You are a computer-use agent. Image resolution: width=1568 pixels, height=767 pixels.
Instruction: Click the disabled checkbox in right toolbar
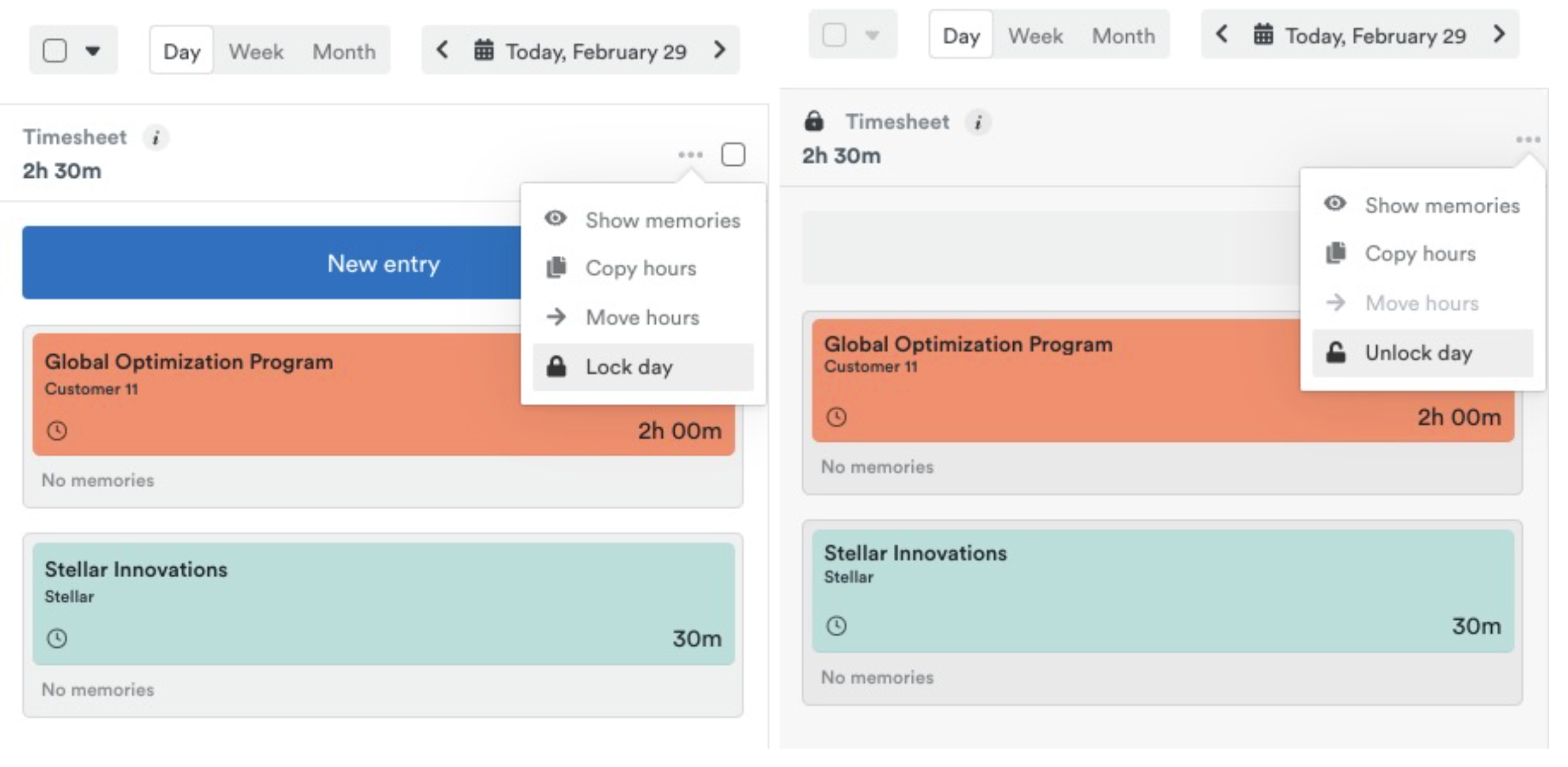pyautogui.click(x=834, y=35)
